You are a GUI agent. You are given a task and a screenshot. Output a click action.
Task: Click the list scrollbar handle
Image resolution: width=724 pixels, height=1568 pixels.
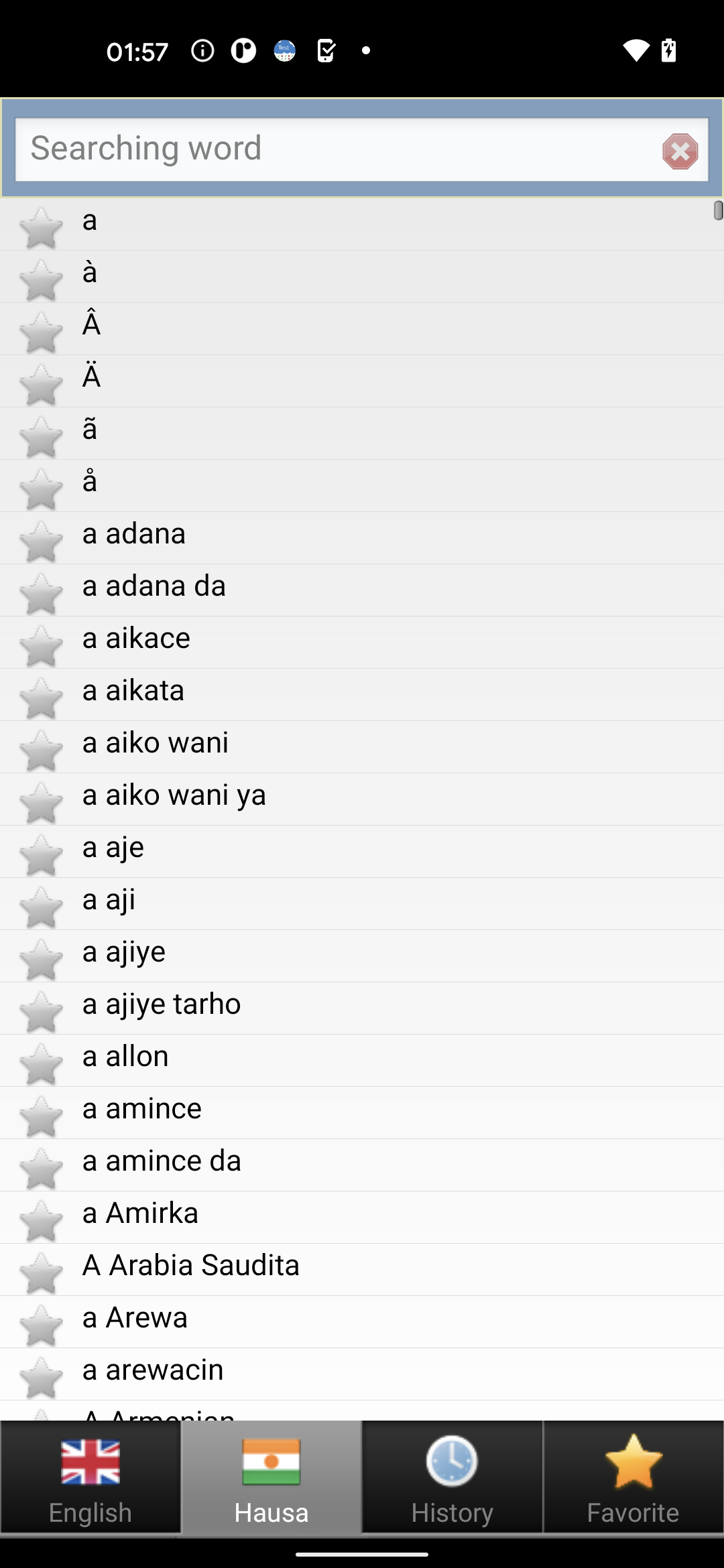pos(718,210)
